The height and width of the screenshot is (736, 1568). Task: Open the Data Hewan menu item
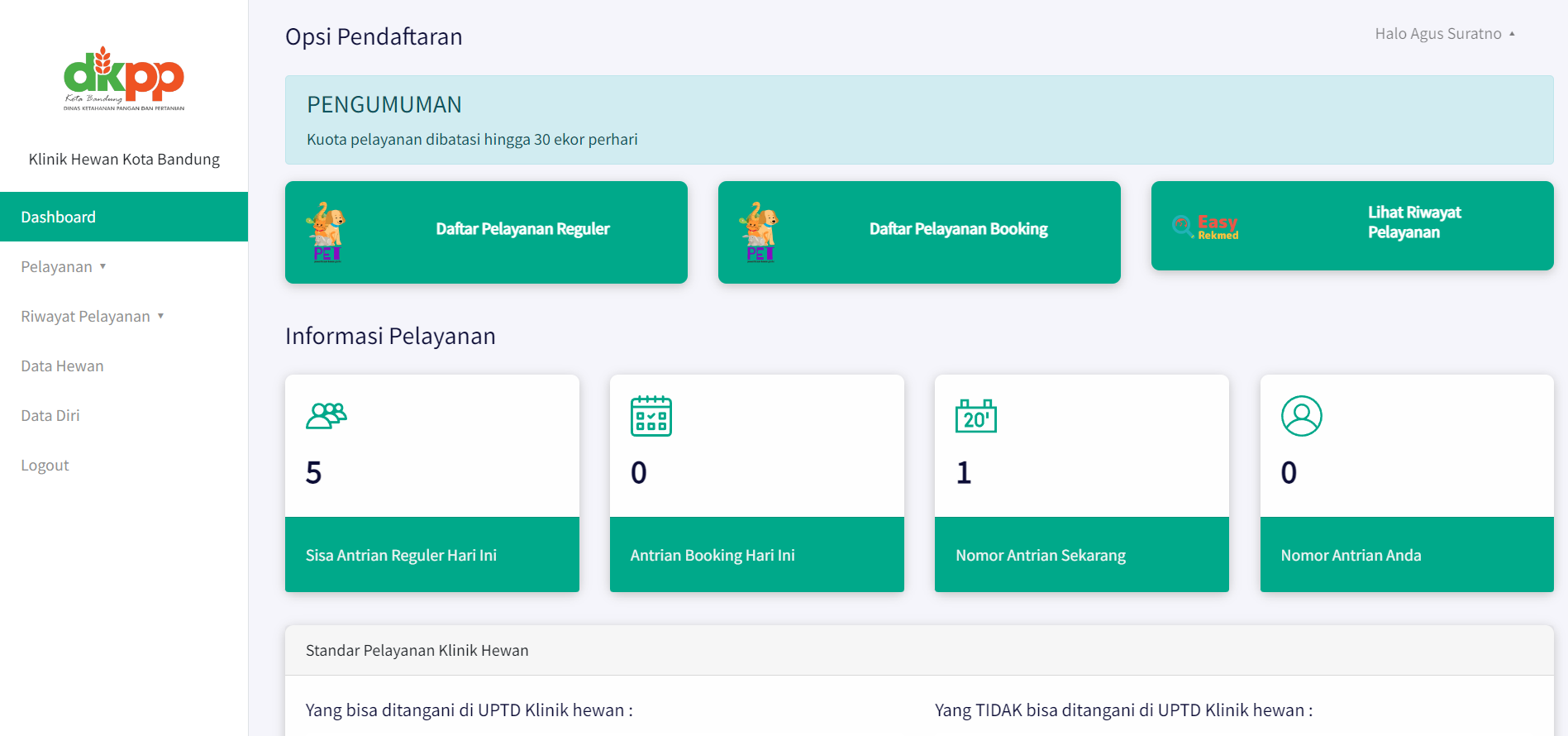pos(62,366)
